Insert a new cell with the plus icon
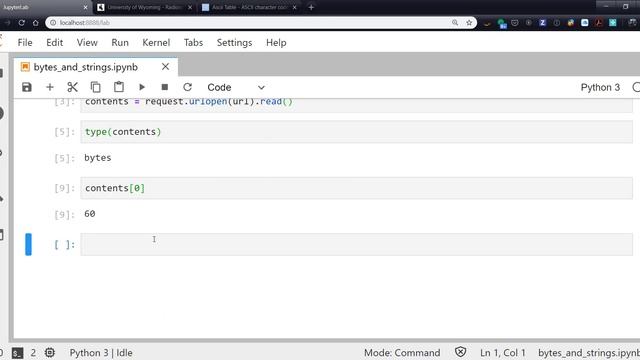Screen dimensions: 640x360 coord(50,87)
